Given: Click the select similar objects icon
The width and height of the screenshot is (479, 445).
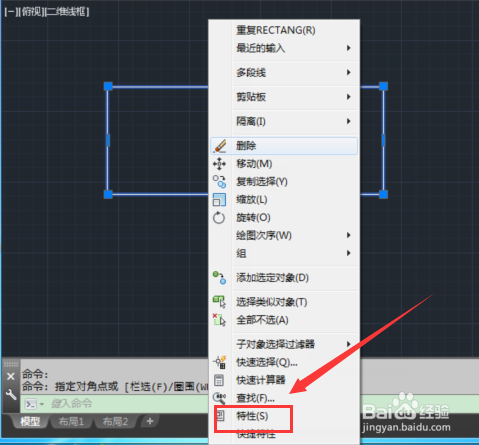Looking at the screenshot, I should (219, 302).
